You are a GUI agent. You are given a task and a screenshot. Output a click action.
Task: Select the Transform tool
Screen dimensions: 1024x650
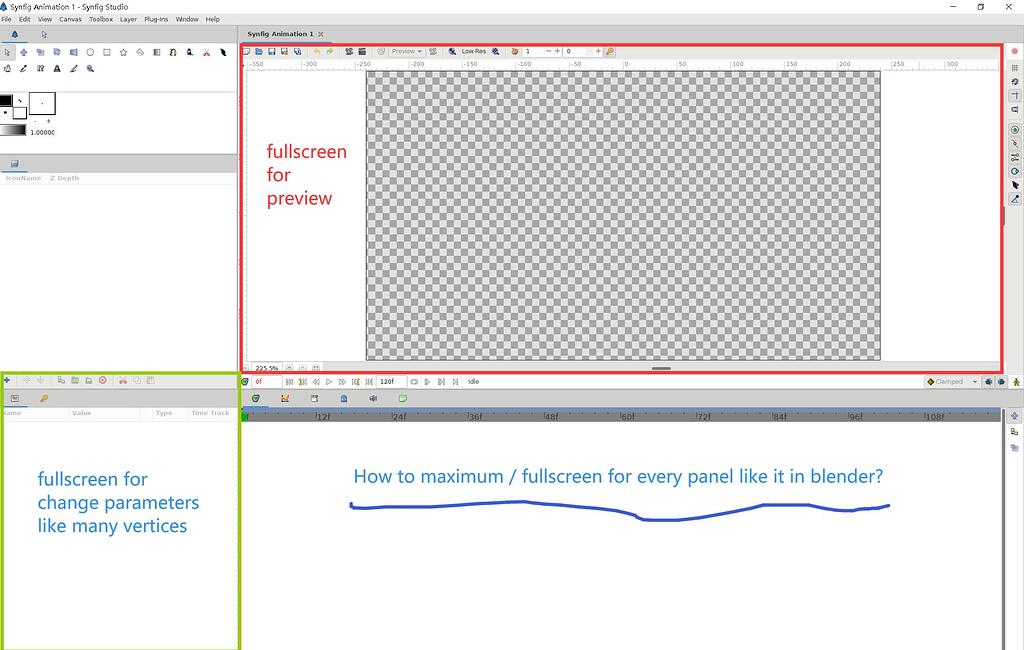coord(8,52)
